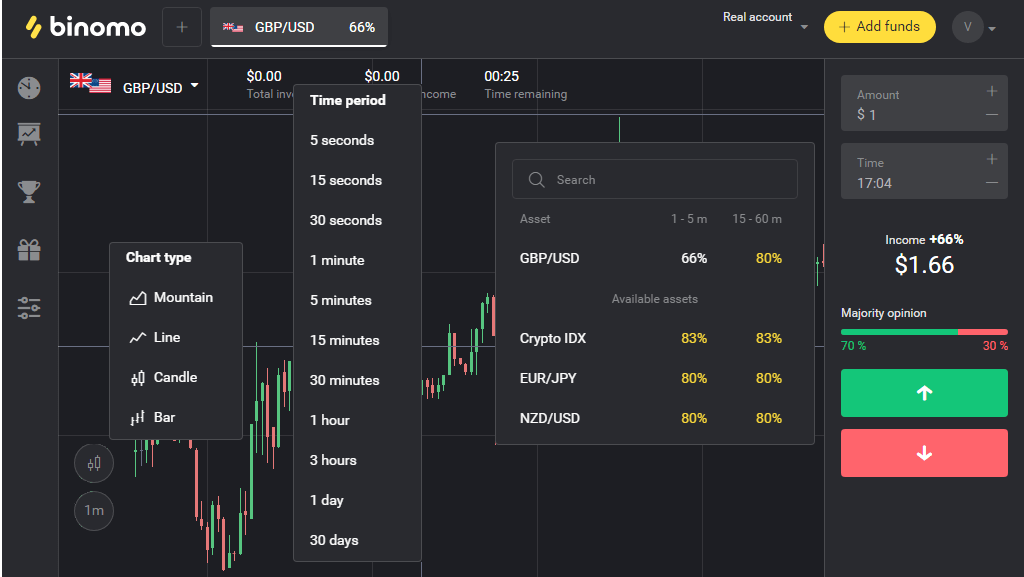Expand the Real account dropdown

coord(765,22)
